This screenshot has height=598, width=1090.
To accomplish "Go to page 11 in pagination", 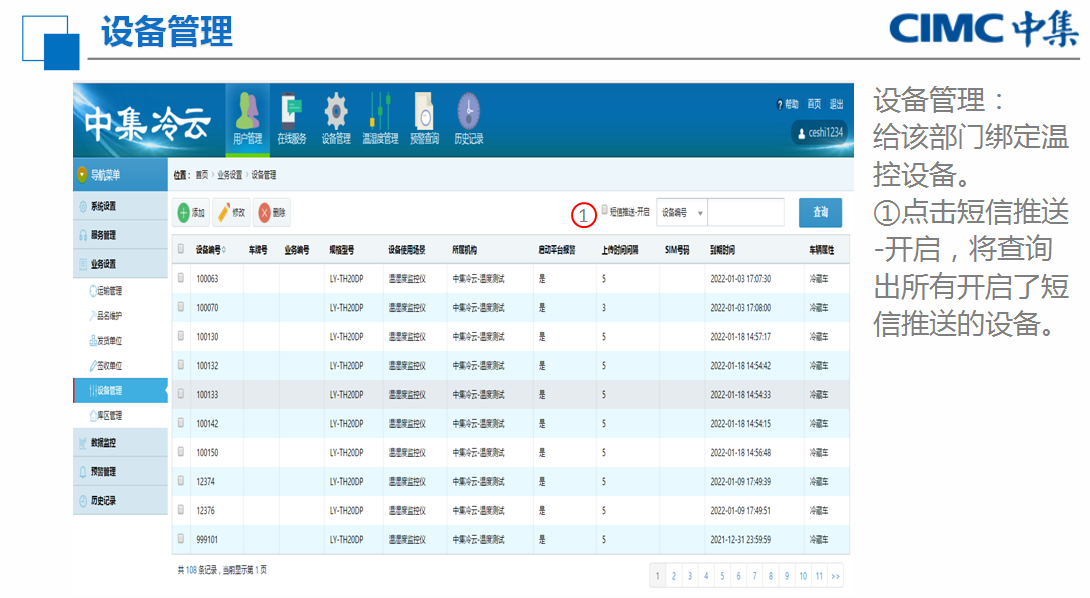I will pyautogui.click(x=820, y=576).
